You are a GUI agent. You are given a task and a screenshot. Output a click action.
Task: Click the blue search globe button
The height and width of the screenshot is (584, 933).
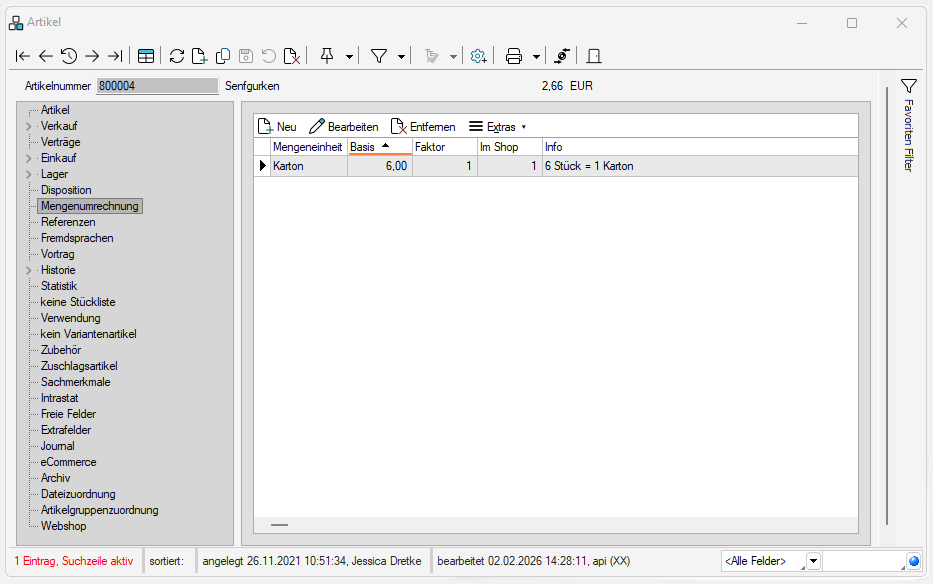point(914,561)
